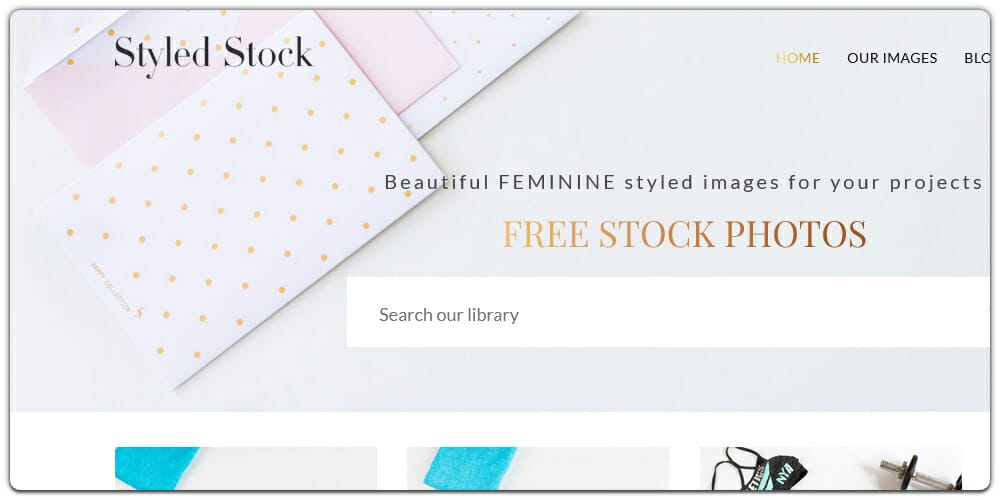This screenshot has height=500, width=1000.
Task: Open the first turquoise cloth thumbnail
Action: tap(246, 468)
